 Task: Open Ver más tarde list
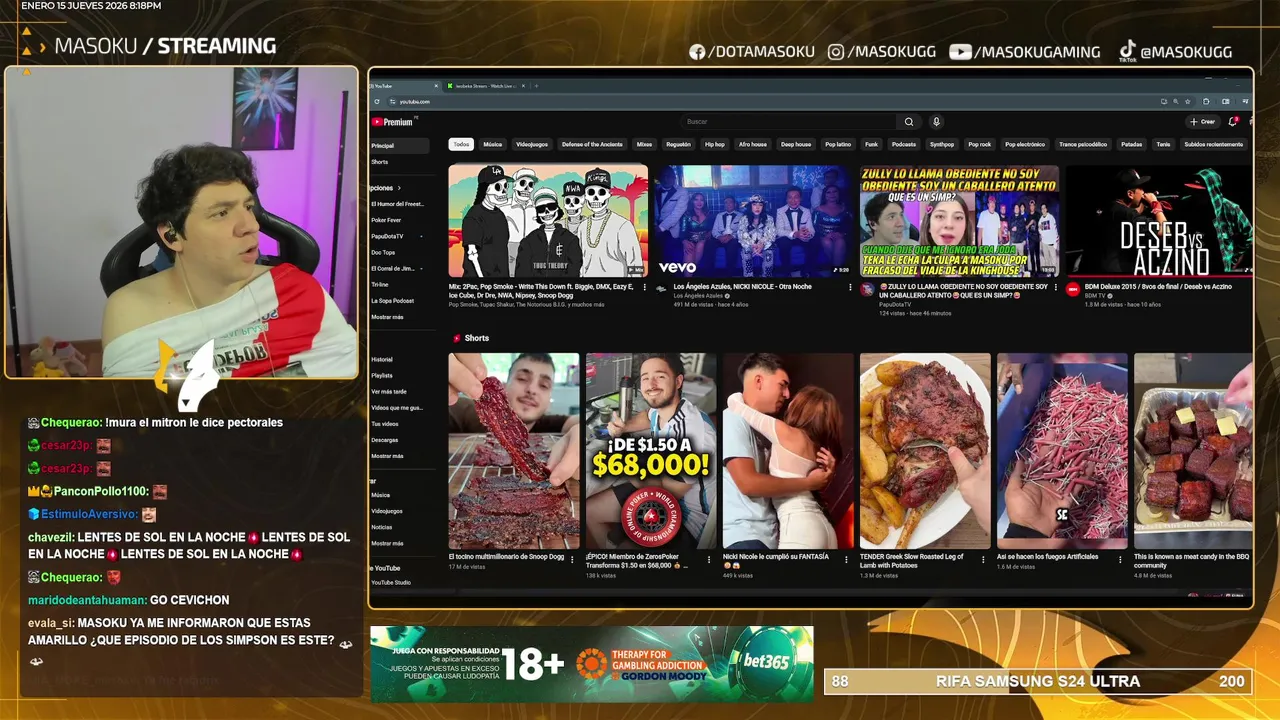pos(389,392)
